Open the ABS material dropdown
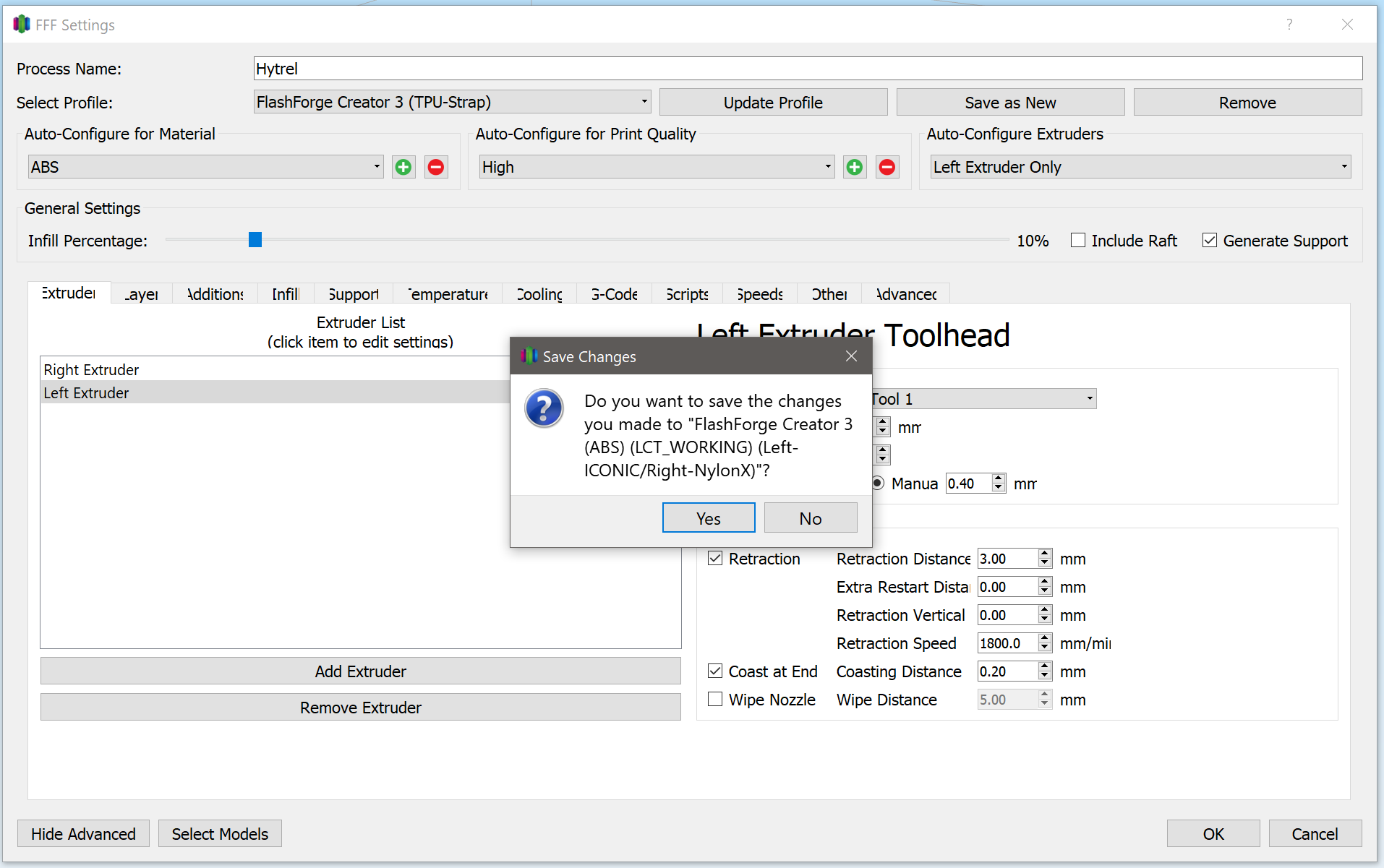Image resolution: width=1384 pixels, height=868 pixels. (205, 167)
